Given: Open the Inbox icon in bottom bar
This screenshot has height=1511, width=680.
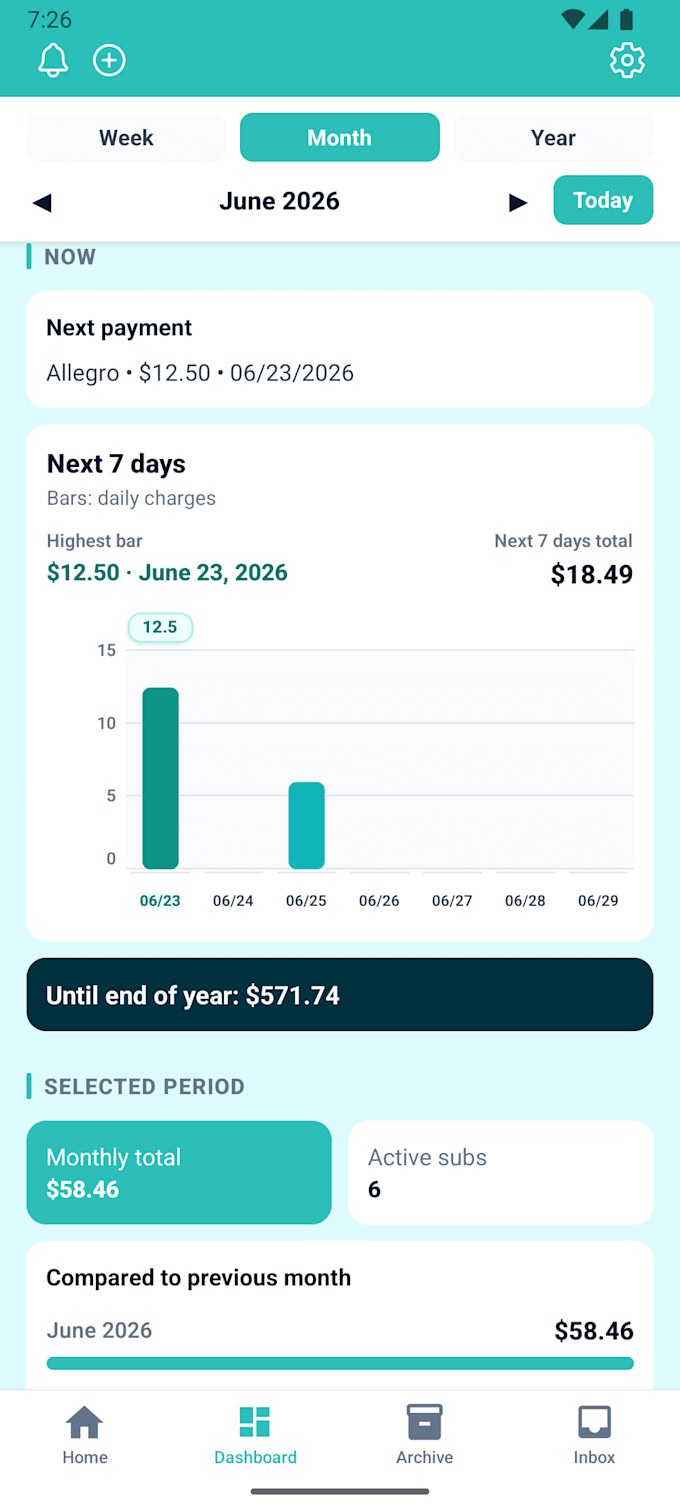Looking at the screenshot, I should tap(594, 1421).
